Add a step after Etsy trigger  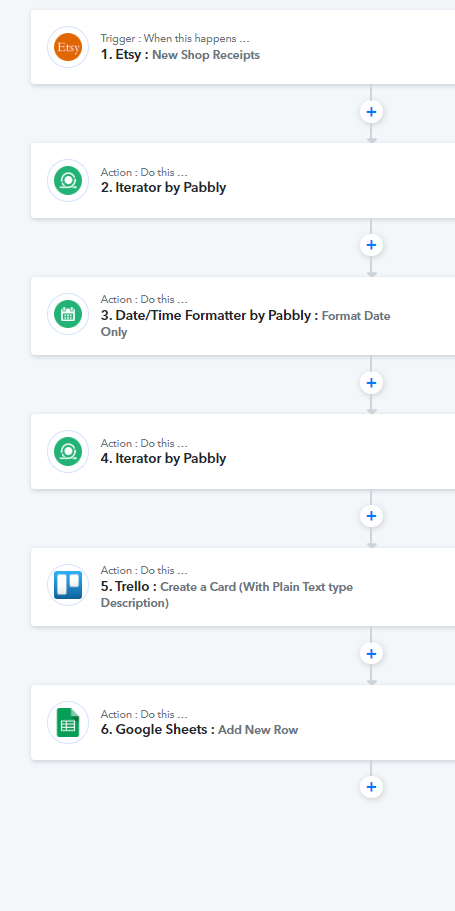coord(371,112)
